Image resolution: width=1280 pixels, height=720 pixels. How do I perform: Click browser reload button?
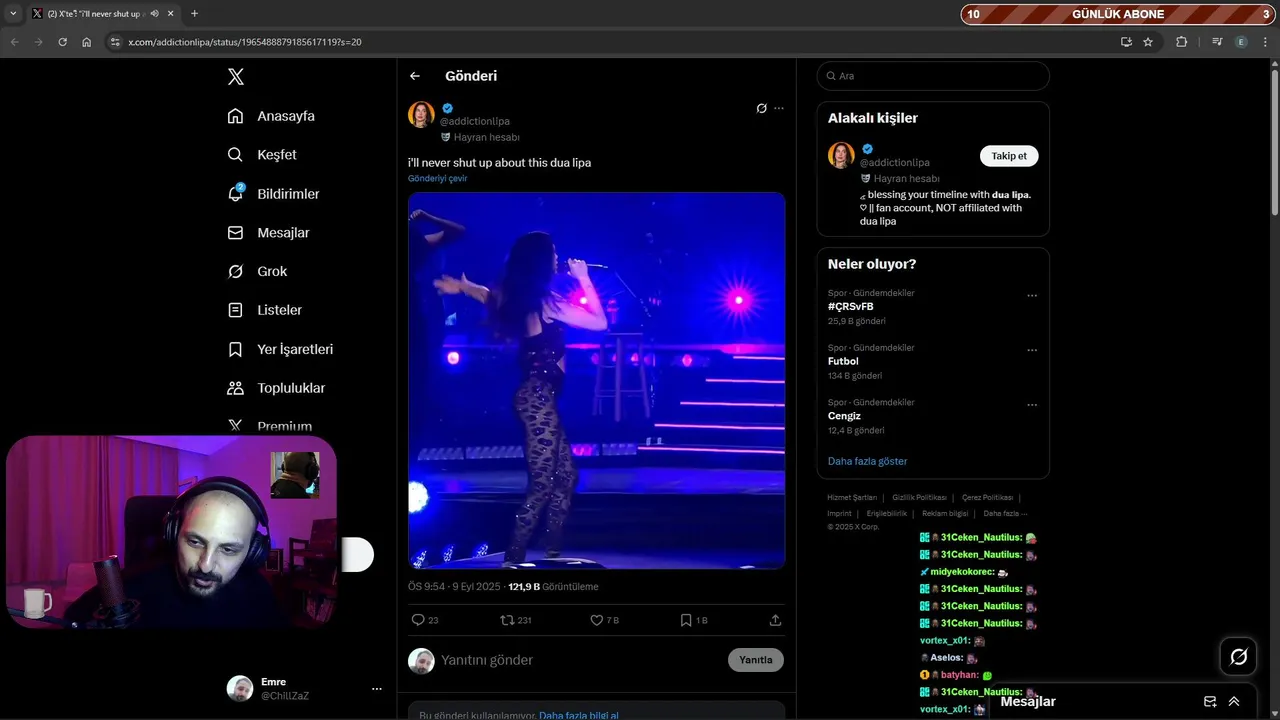pos(62,42)
